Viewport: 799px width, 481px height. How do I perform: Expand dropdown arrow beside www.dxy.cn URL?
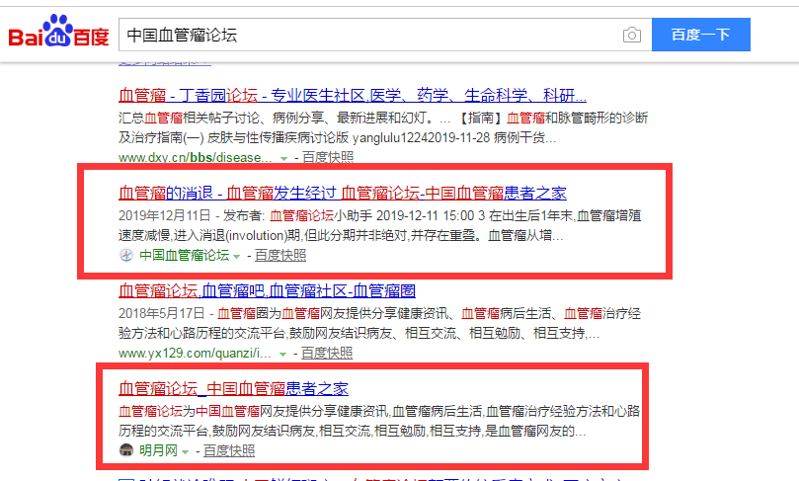coord(284,158)
